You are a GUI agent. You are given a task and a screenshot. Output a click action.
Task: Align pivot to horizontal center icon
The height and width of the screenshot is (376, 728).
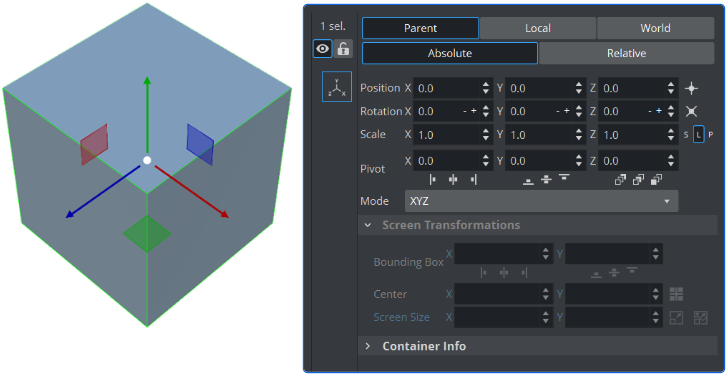pos(453,180)
